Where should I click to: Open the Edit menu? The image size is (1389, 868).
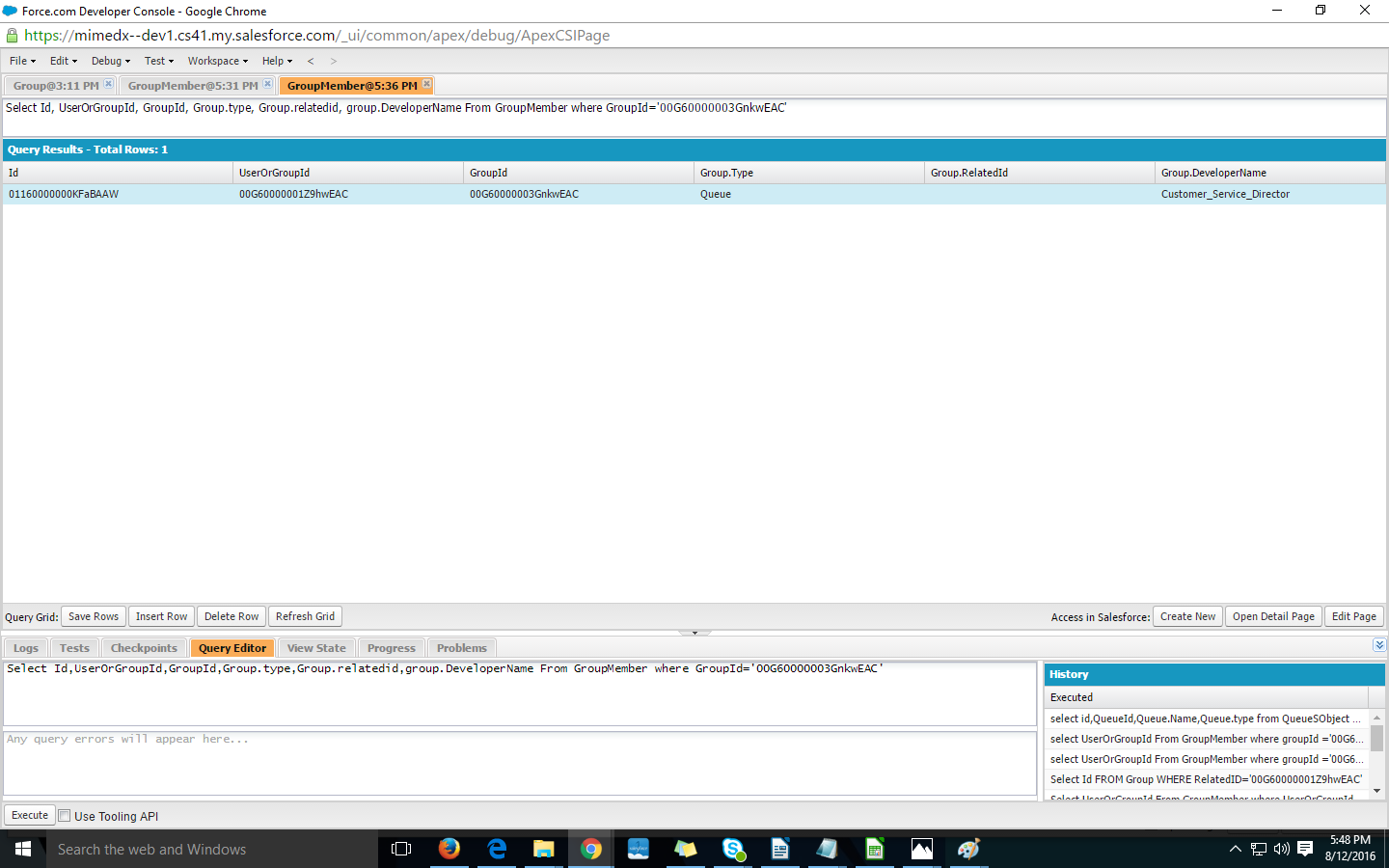pyautogui.click(x=64, y=61)
